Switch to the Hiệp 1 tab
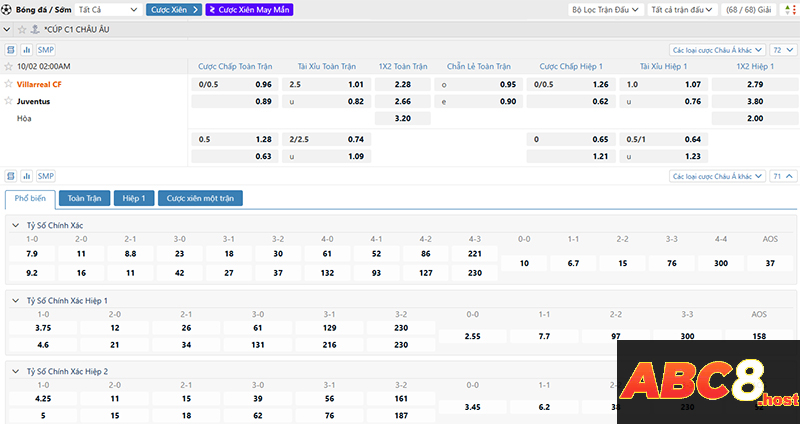The width and height of the screenshot is (800, 424). pyautogui.click(x=133, y=198)
